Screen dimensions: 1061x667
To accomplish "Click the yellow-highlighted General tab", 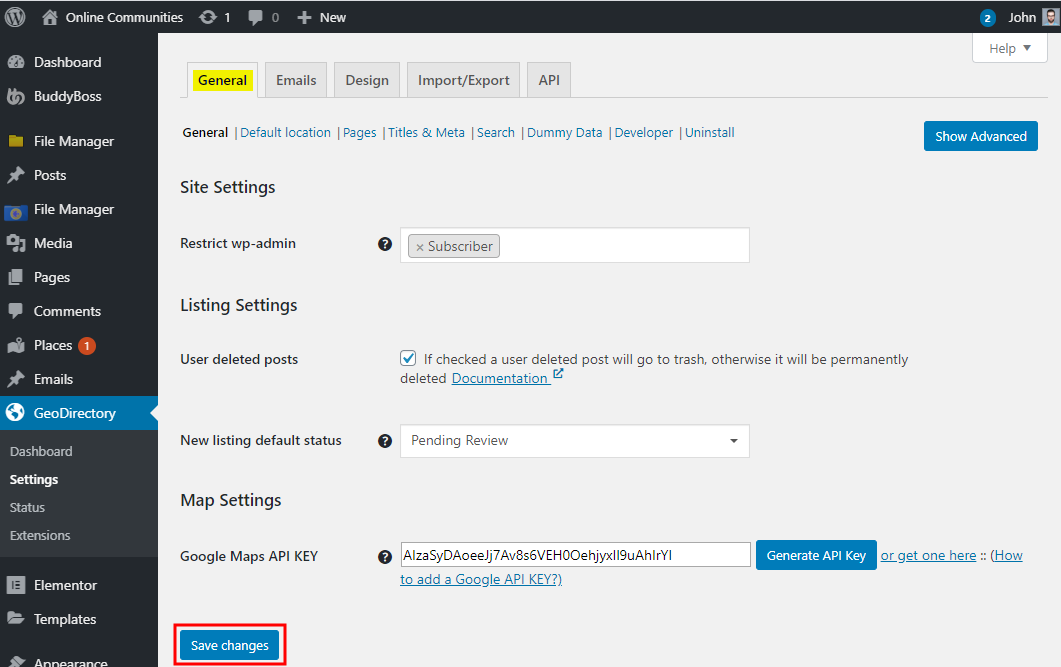I will tap(222, 79).
